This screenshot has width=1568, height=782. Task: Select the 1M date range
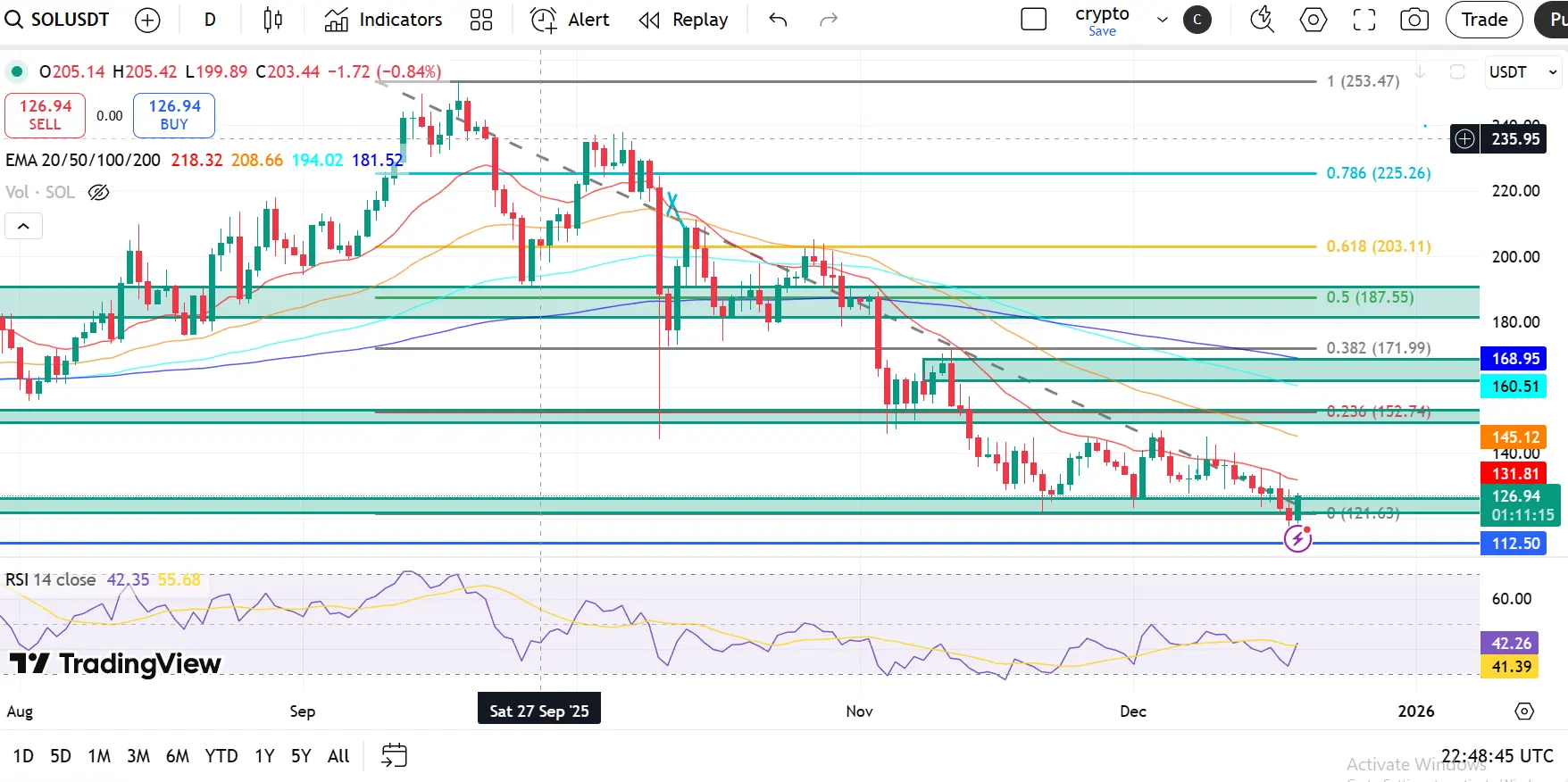click(x=99, y=756)
